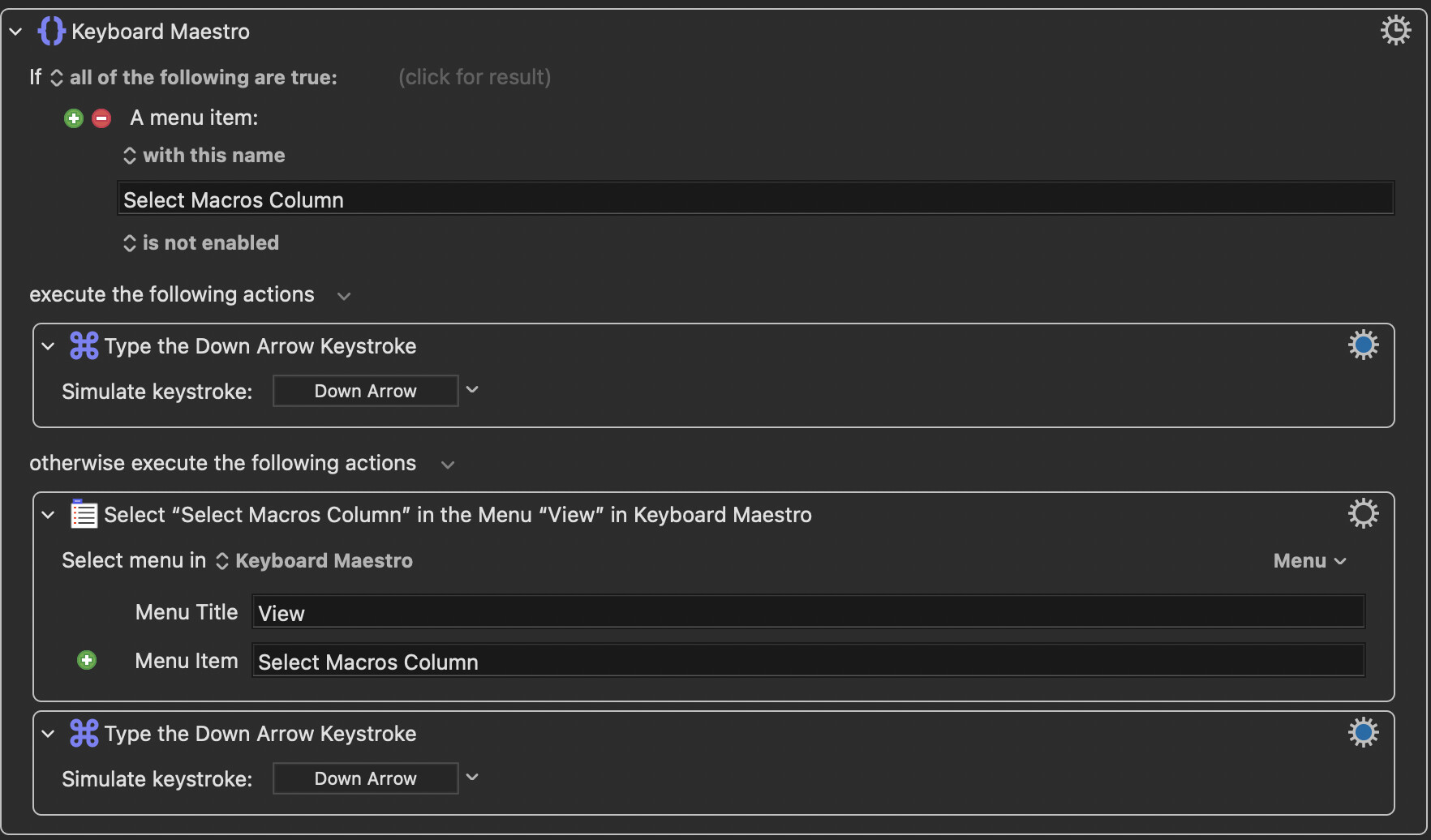Click the menu list icon of Select menu action
This screenshot has height=840, width=1431.
tap(84, 514)
